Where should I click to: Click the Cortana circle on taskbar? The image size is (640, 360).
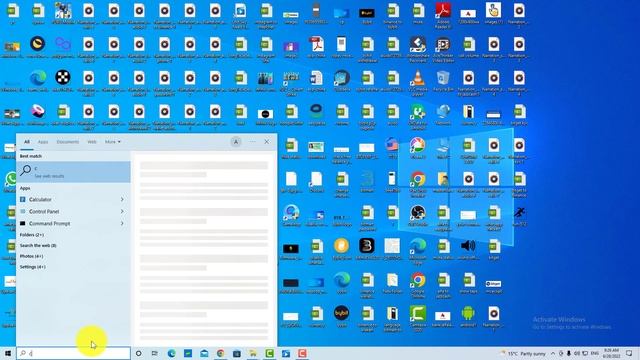[138, 353]
